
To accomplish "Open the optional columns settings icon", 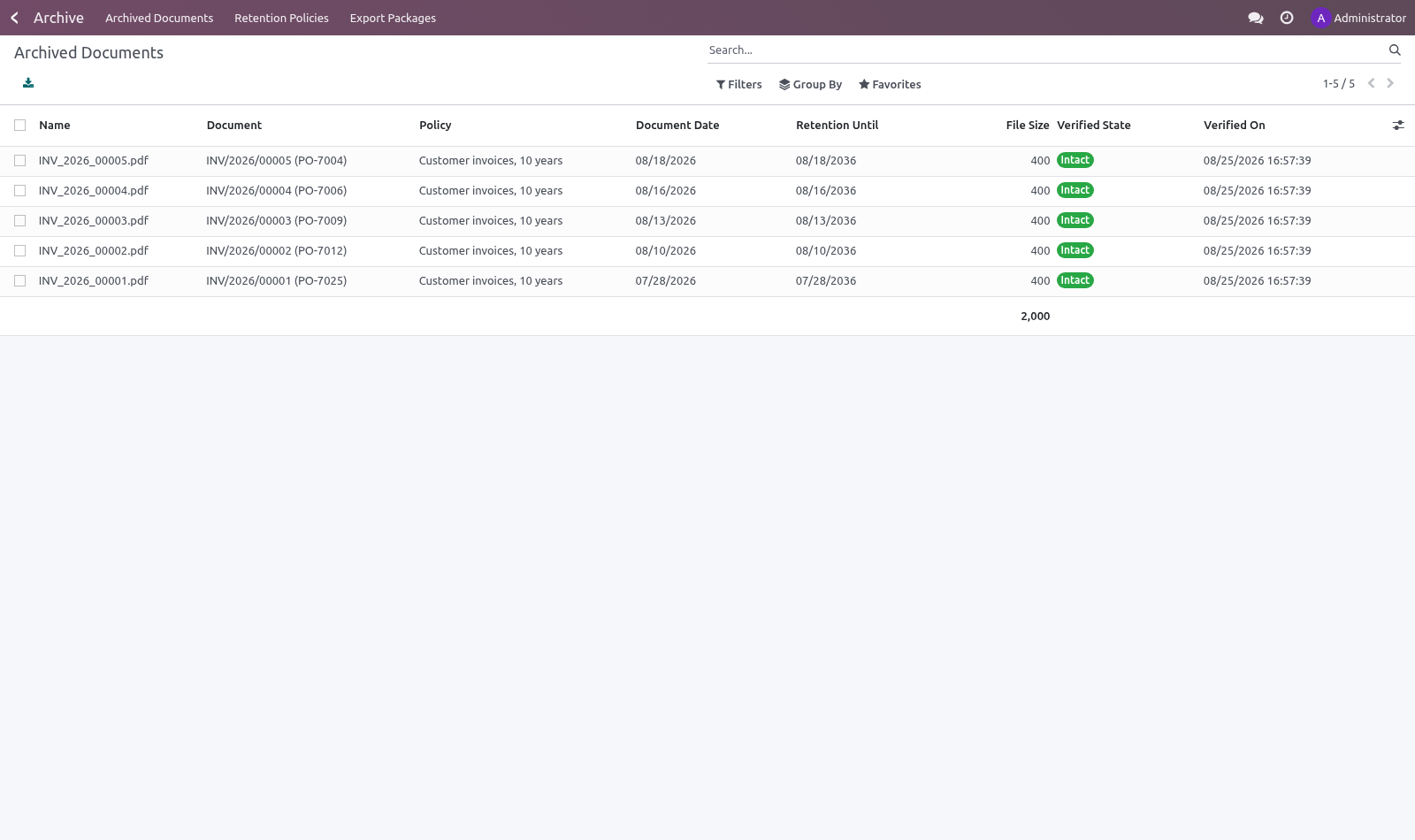I will pos(1398,126).
